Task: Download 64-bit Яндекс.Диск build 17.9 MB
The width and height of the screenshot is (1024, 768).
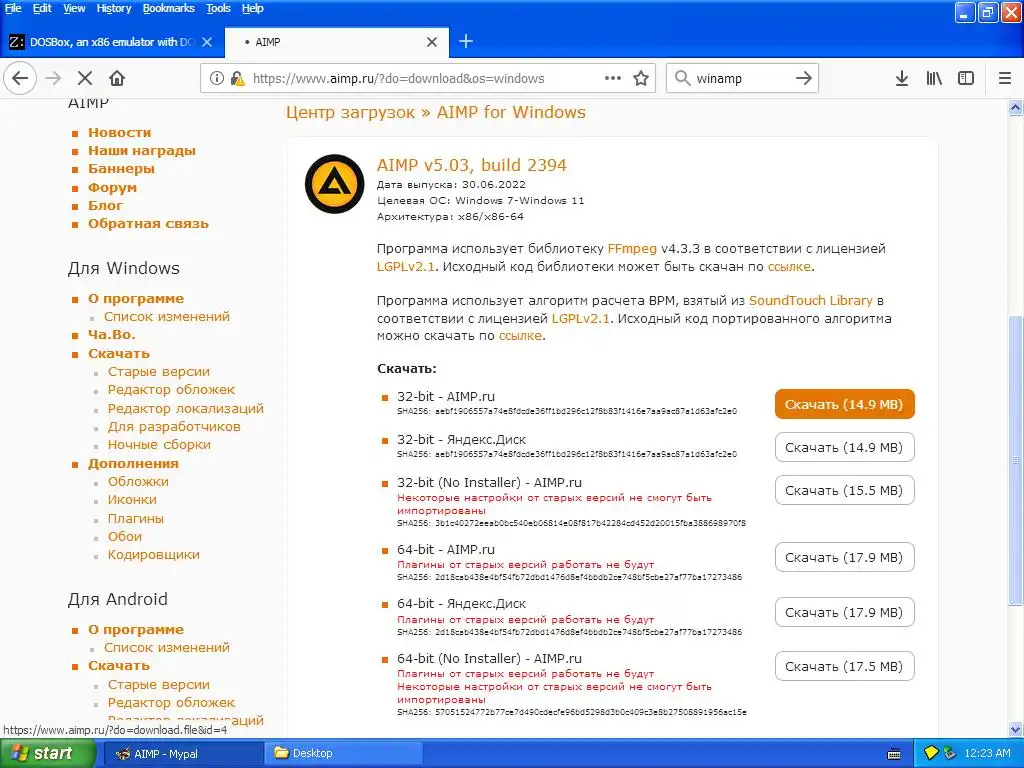Action: 844,612
